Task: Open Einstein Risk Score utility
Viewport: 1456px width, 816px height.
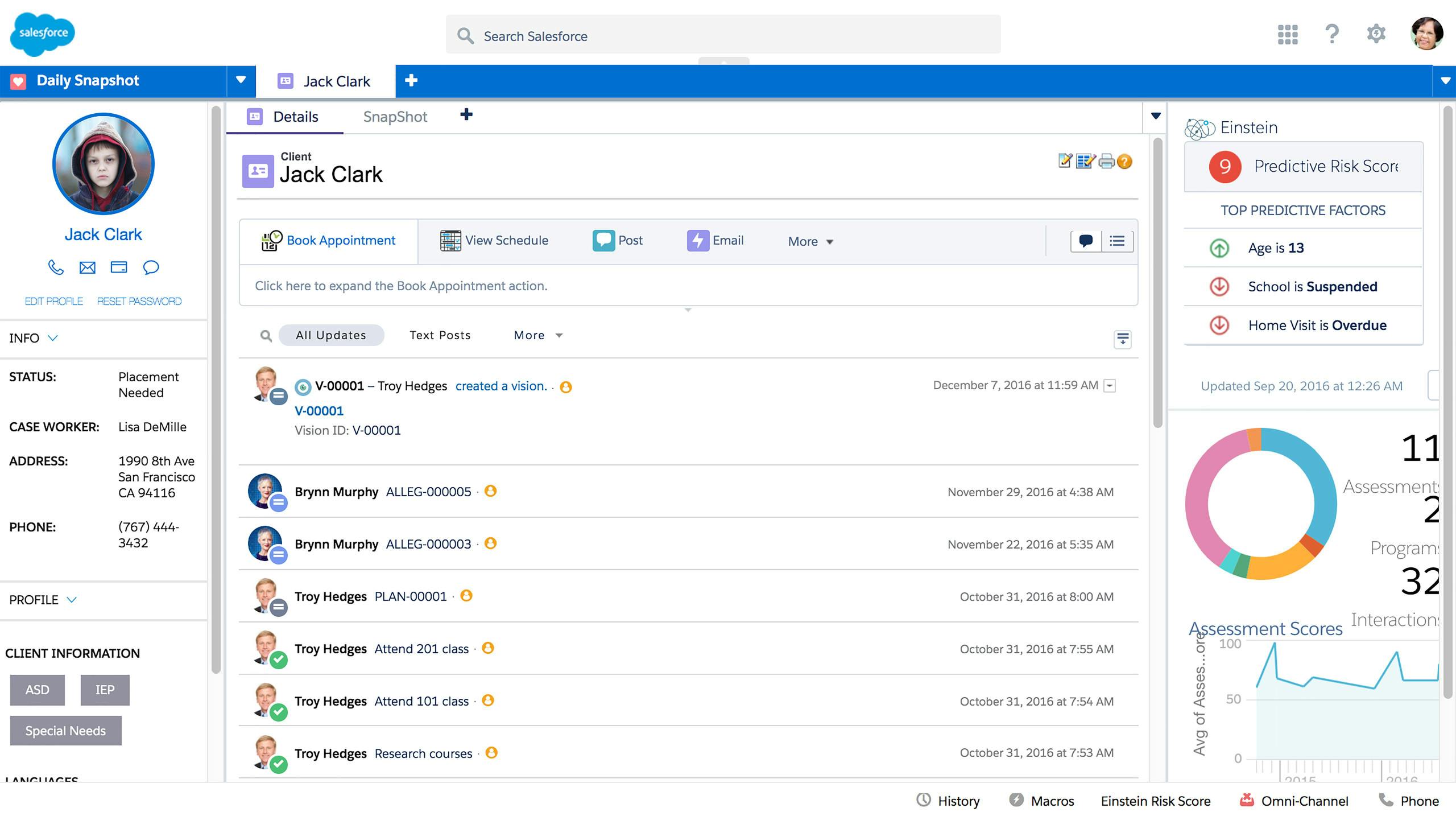Action: [1156, 801]
